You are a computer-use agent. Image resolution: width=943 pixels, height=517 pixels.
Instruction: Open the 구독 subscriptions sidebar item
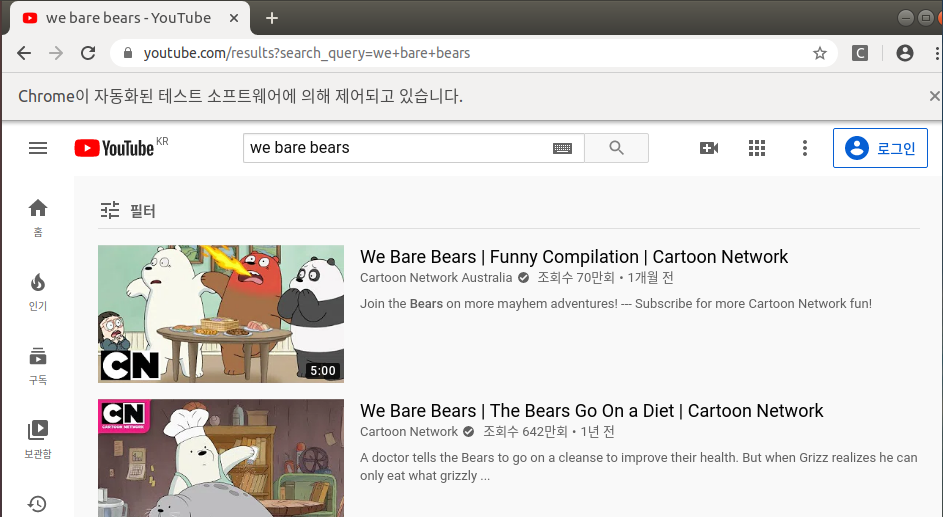click(38, 366)
